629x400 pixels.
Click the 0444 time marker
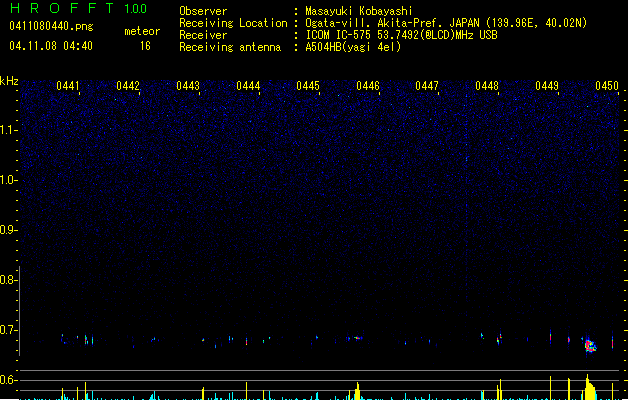coord(248,86)
